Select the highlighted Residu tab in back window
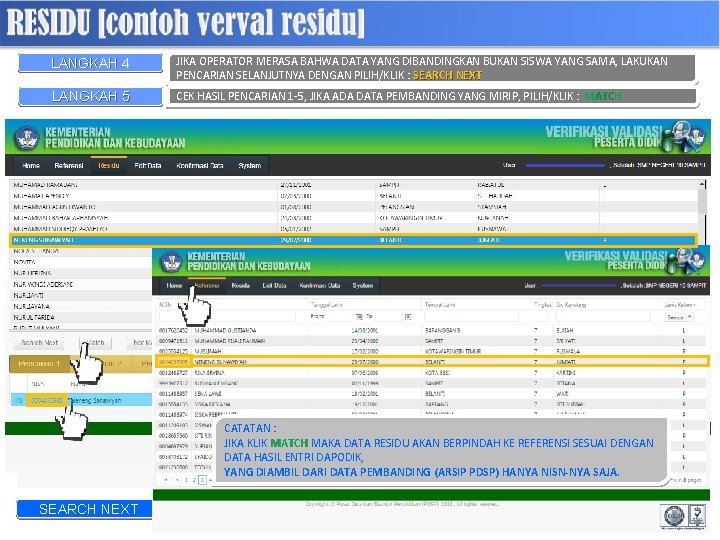The height and width of the screenshot is (540, 720). coord(109,165)
